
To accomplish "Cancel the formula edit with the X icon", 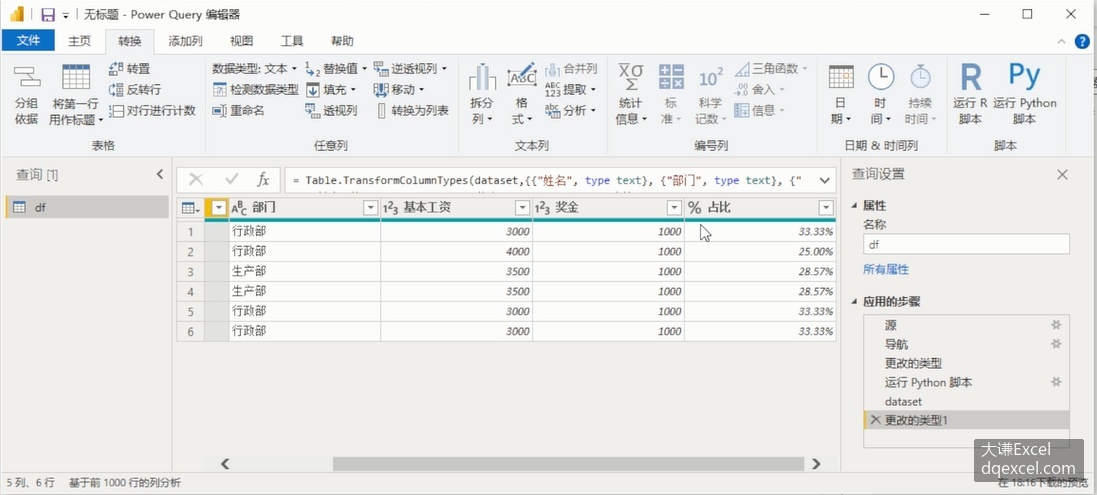I will tap(196, 180).
